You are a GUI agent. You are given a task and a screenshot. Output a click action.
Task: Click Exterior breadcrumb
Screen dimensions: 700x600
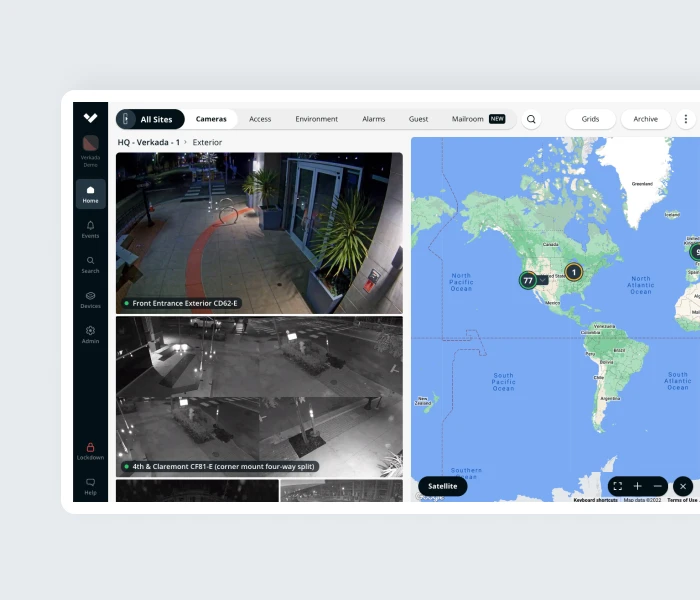207,142
